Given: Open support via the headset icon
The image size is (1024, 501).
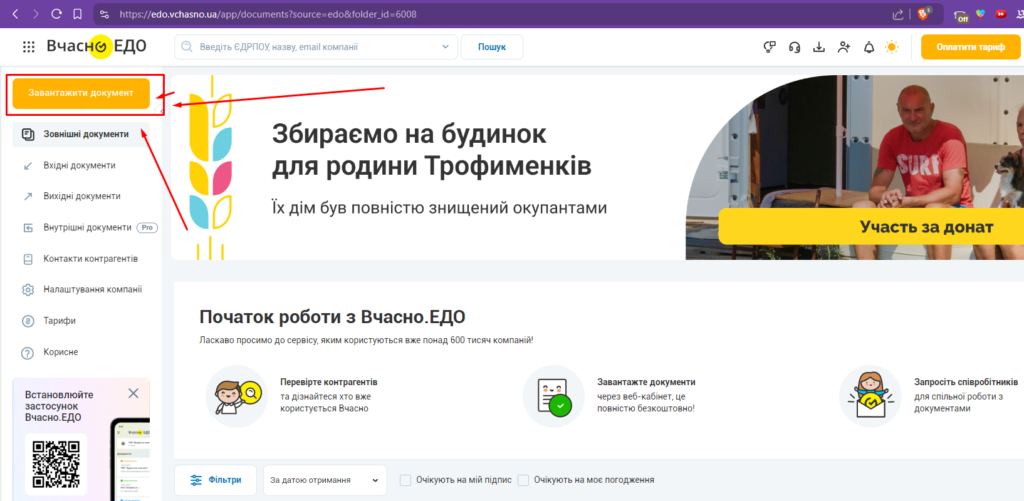Looking at the screenshot, I should pyautogui.click(x=794, y=47).
